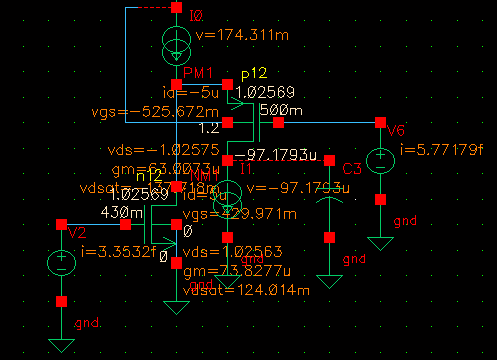Image resolution: width=497 pixels, height=360 pixels.
Task: Click the V2 voltage source symbol
Action: tap(61, 263)
